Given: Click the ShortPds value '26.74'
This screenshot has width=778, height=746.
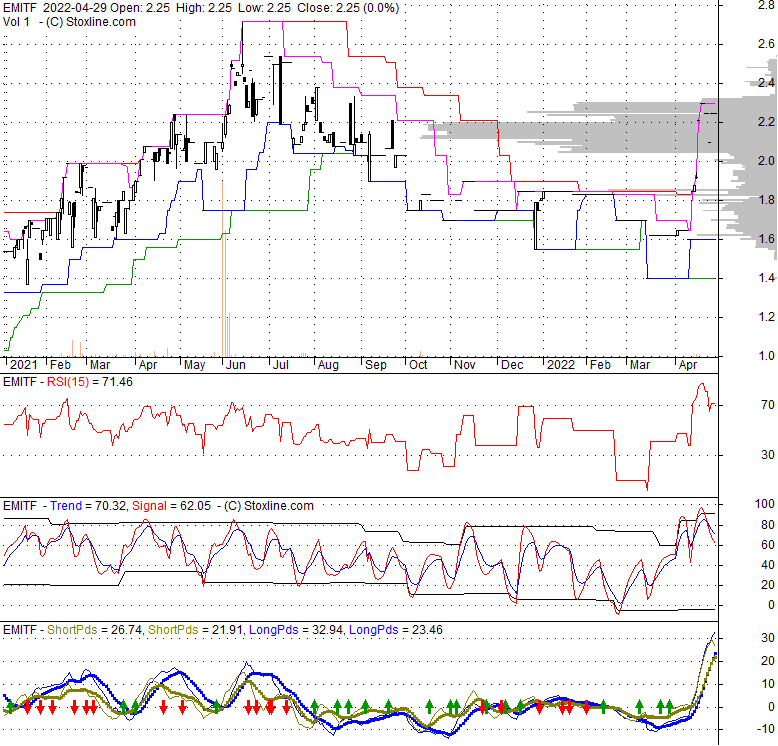Looking at the screenshot, I should (126, 630).
